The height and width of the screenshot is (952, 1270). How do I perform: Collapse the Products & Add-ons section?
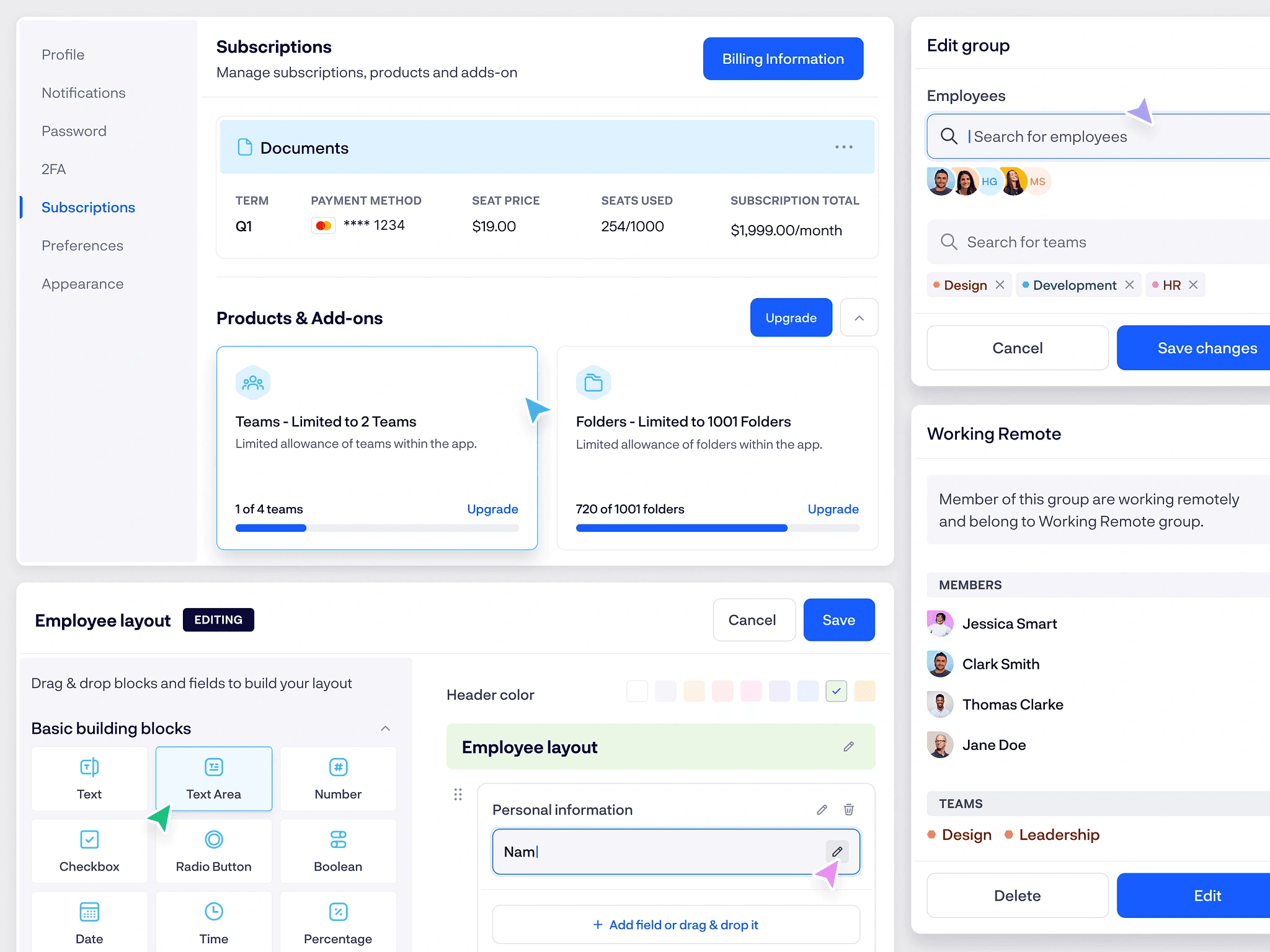click(859, 318)
